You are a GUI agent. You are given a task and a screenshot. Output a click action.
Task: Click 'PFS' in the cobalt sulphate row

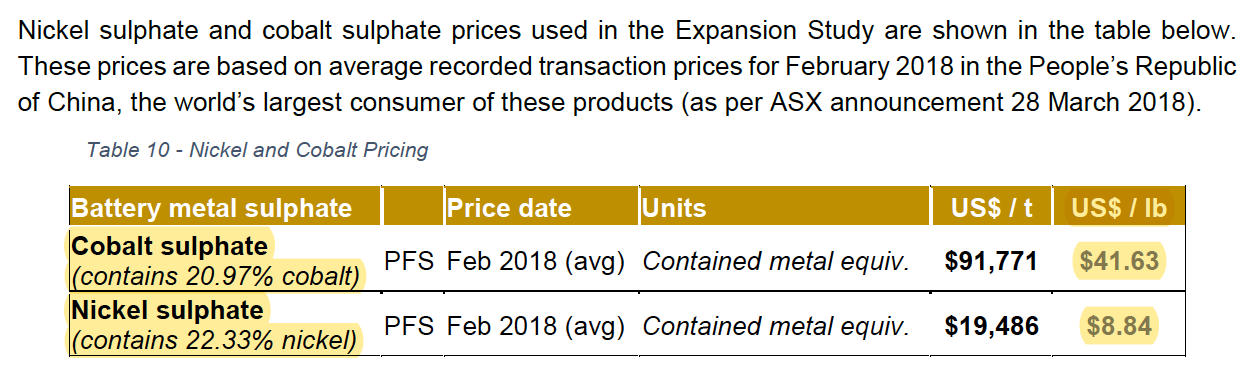(x=409, y=262)
